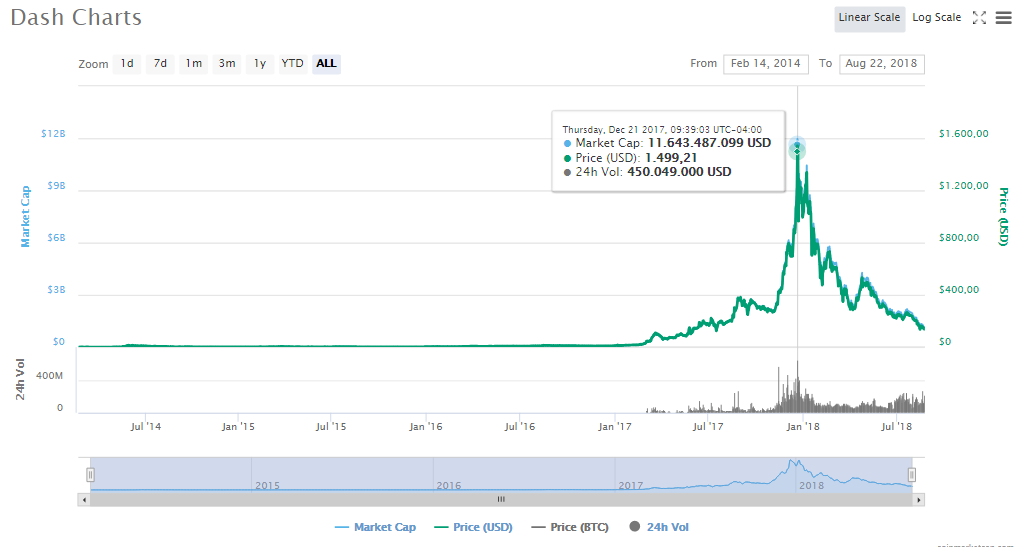The width and height of the screenshot is (1025, 547).
Task: Click the $1.600,00 price axis label
Action: click(x=964, y=133)
